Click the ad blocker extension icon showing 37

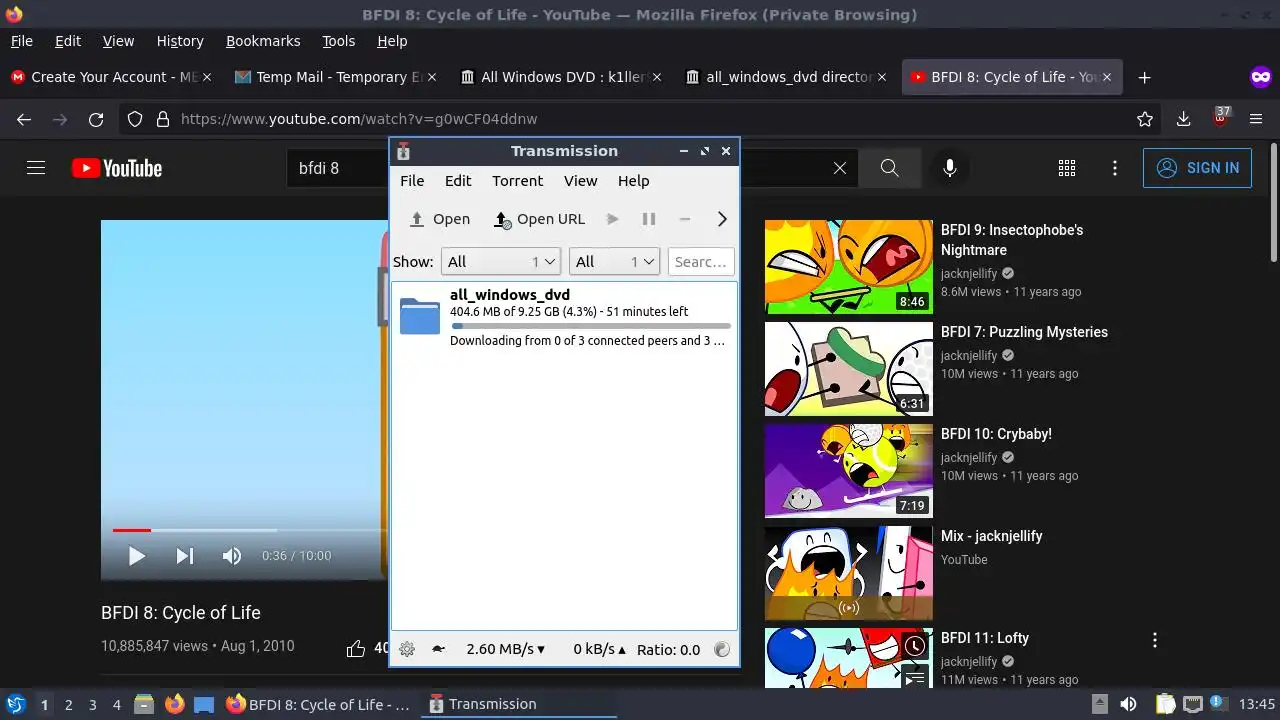1220,118
